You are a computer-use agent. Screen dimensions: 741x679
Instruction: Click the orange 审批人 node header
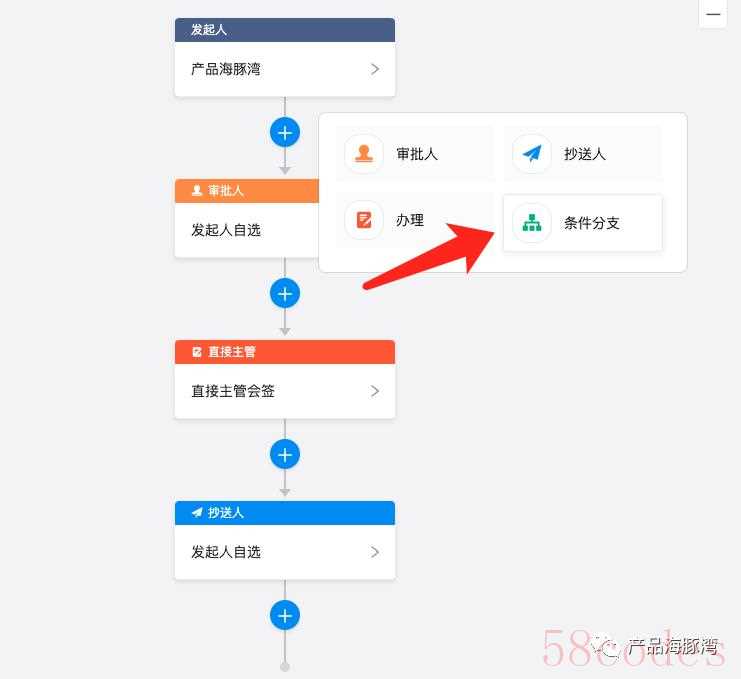247,191
